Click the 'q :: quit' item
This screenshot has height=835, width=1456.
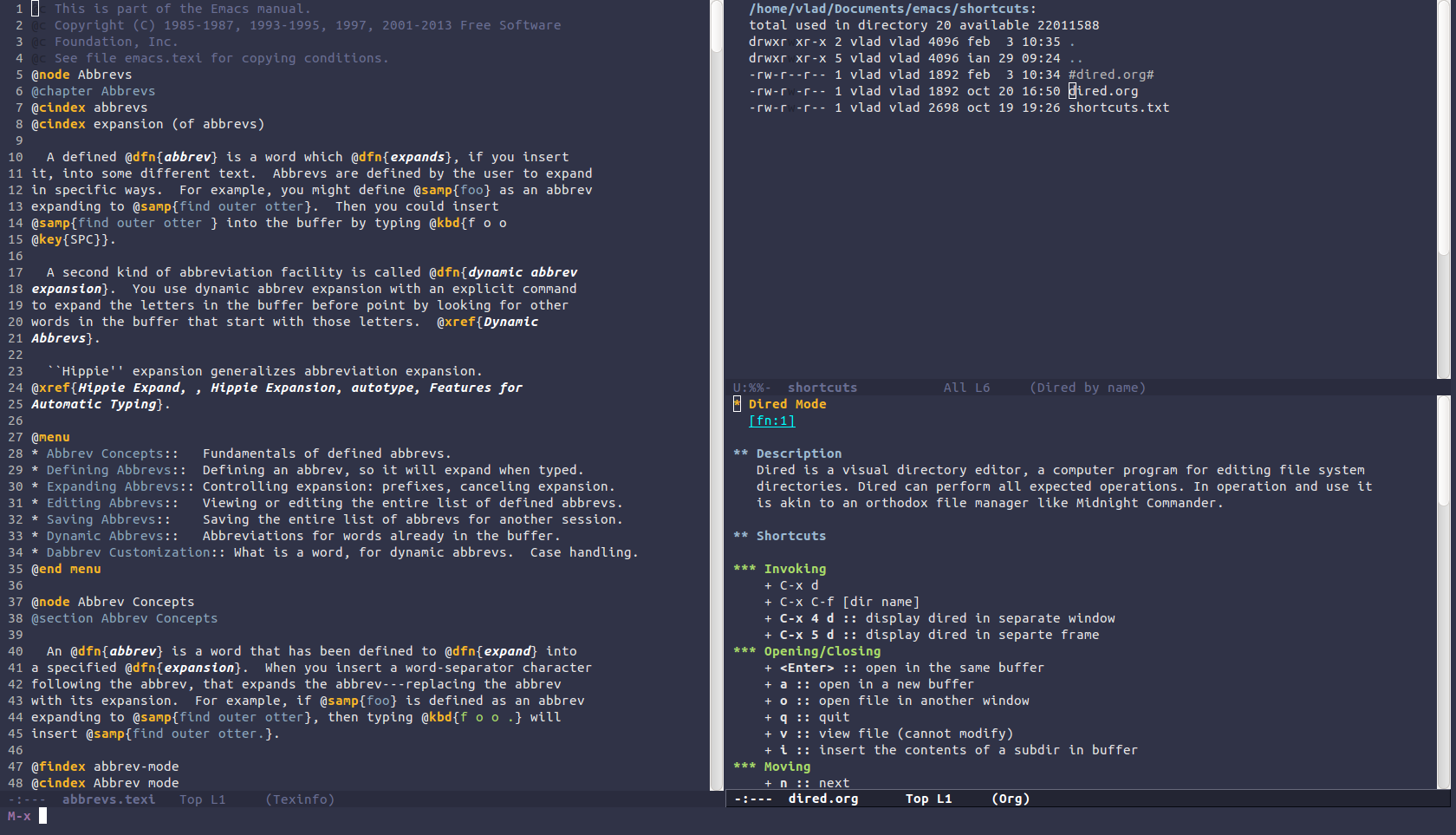click(807, 717)
